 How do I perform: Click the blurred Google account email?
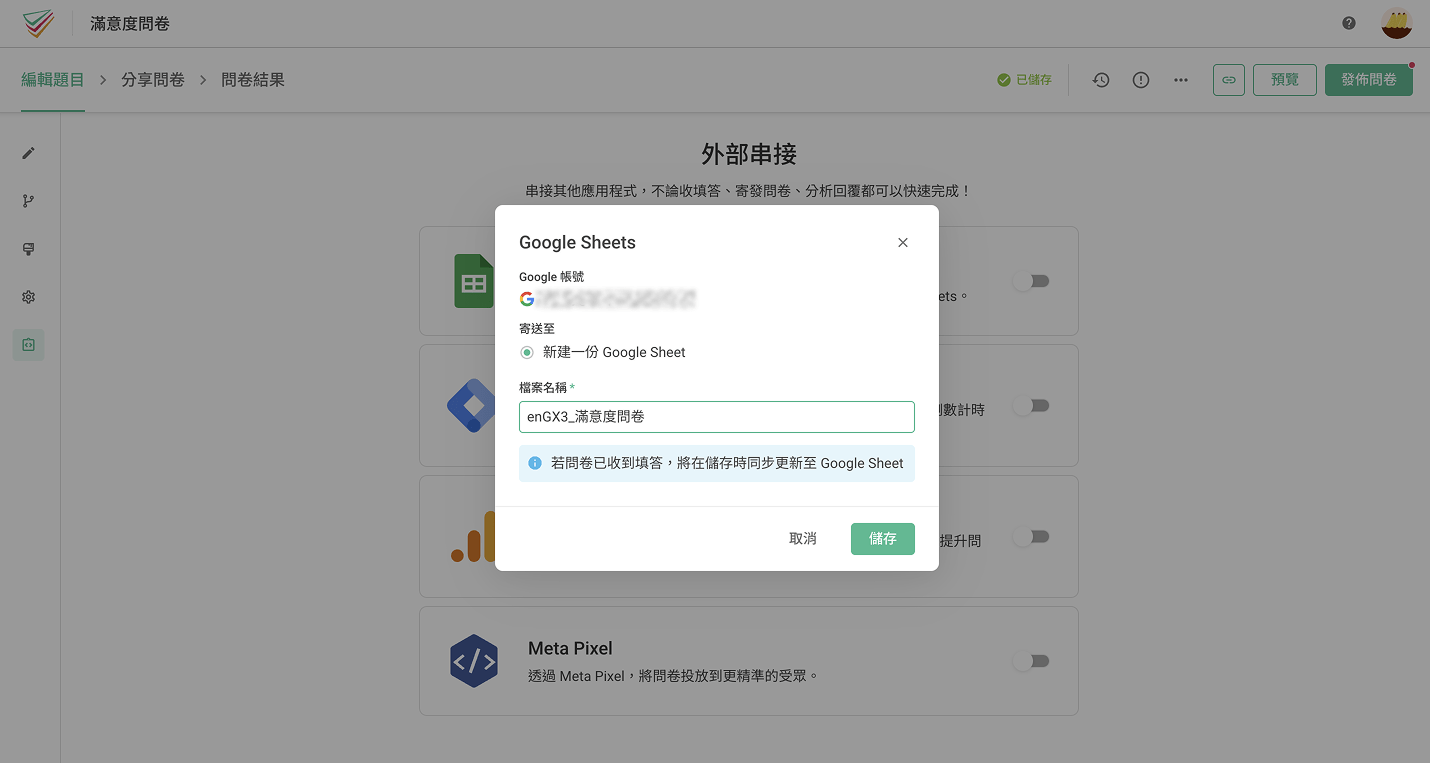pyautogui.click(x=616, y=298)
